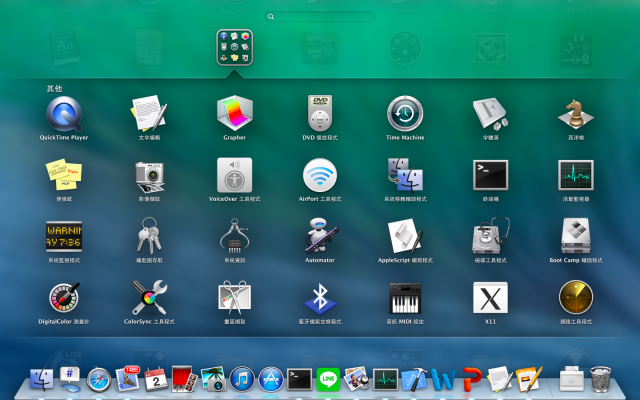This screenshot has width=640, height=400.
Task: Open the yellow Stickies notes app
Action: pyautogui.click(x=64, y=175)
